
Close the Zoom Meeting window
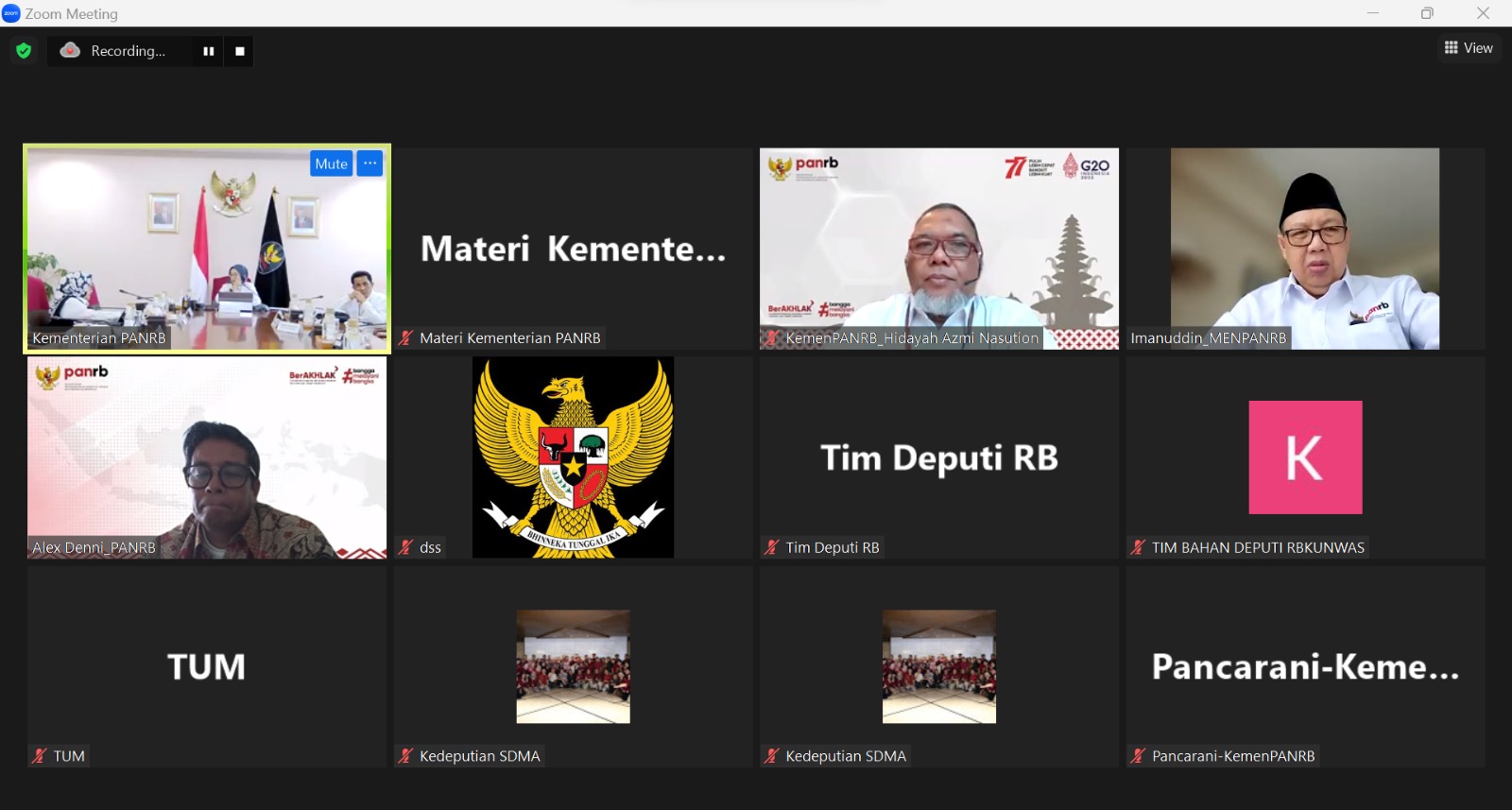coord(1483,13)
